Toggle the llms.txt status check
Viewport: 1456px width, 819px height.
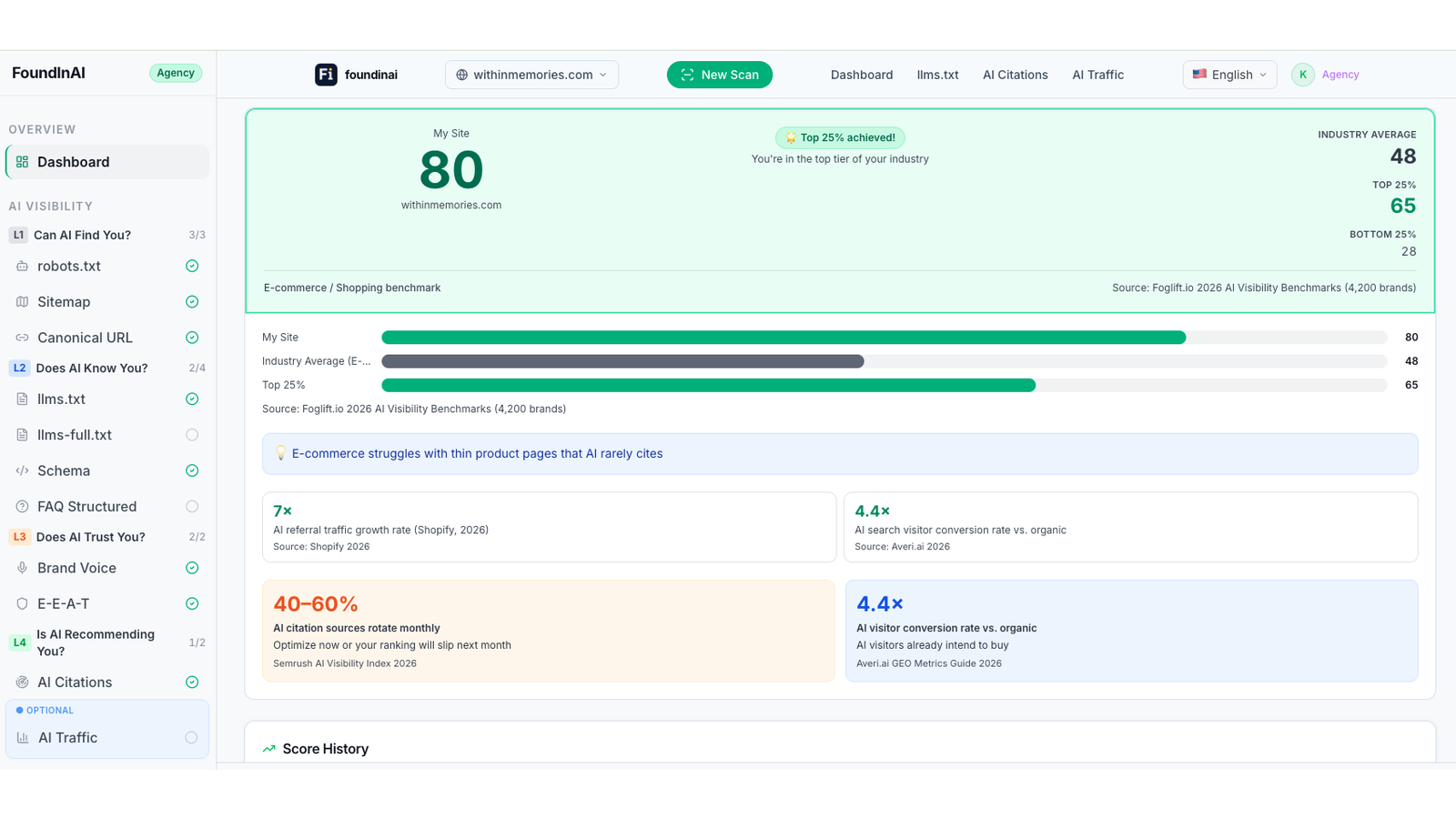[x=192, y=399]
